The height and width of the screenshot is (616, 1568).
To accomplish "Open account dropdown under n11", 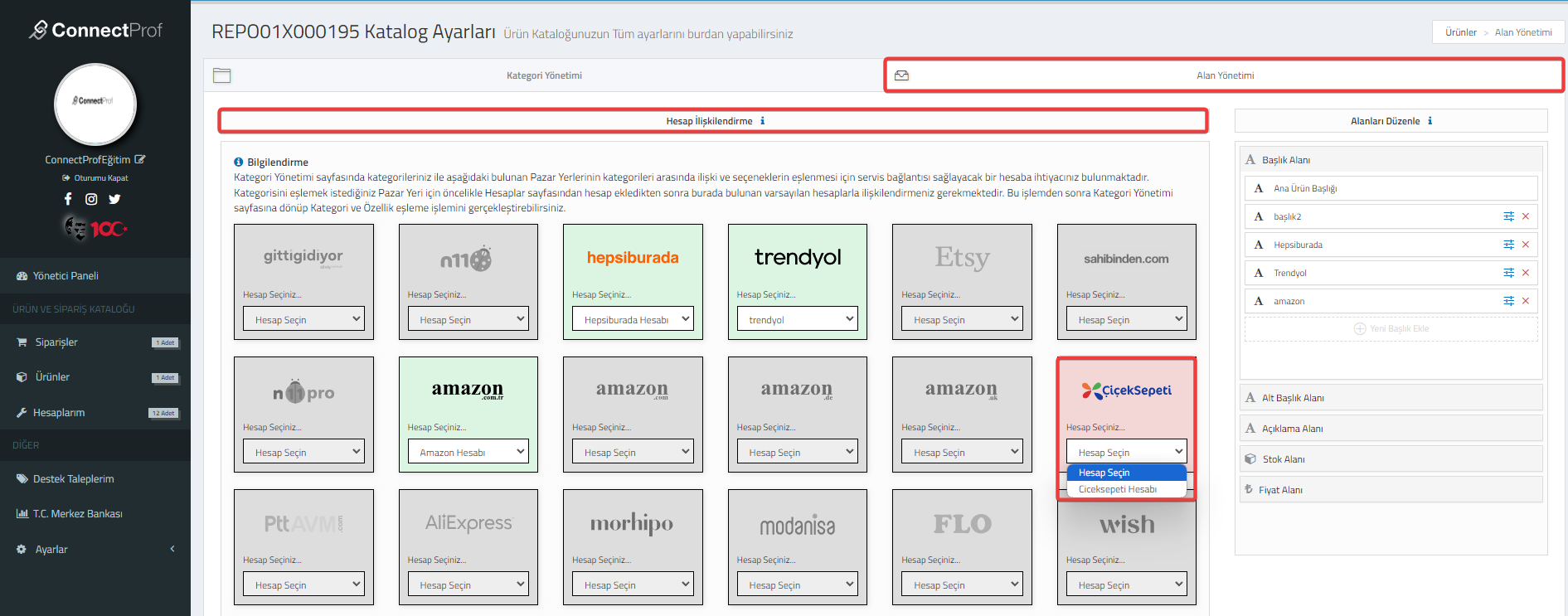I will [x=468, y=319].
